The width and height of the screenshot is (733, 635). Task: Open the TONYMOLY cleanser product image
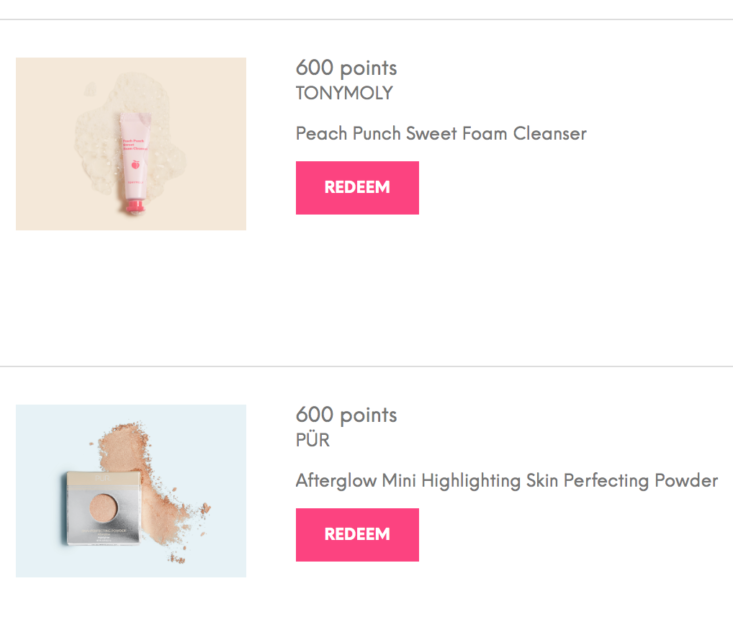[x=131, y=144]
